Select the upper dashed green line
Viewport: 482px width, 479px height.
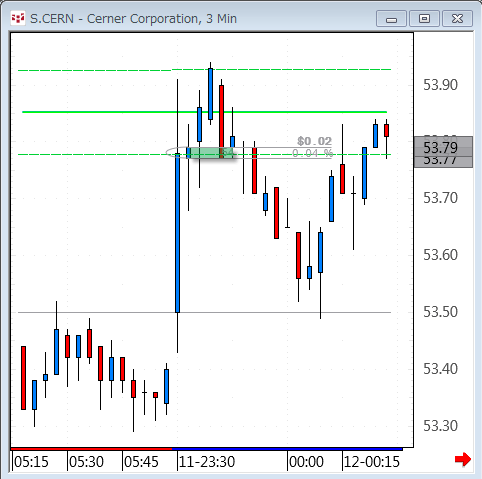click(x=204, y=70)
